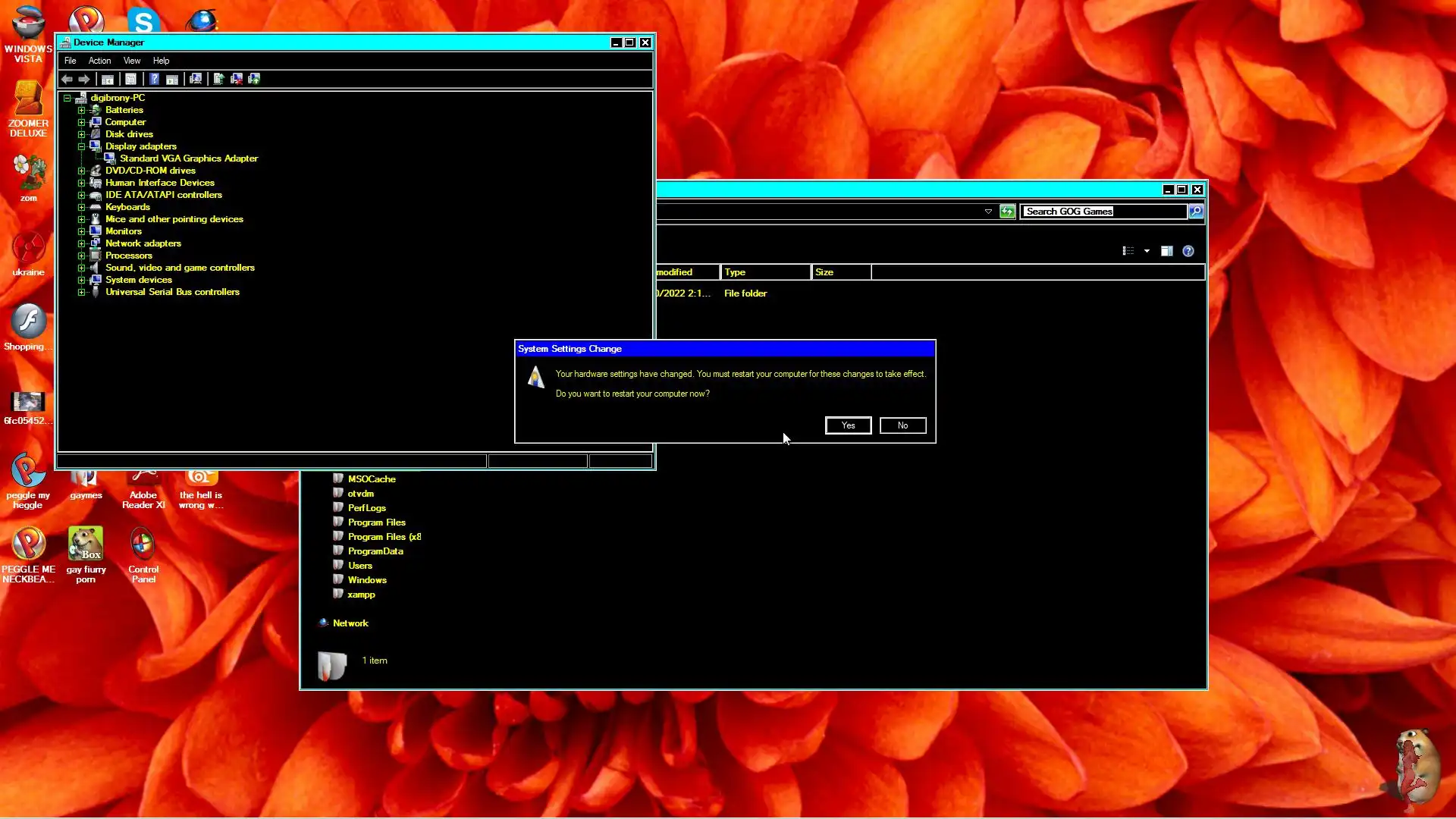Toggle the Explorer preview pane icon
The image size is (1456, 819).
point(1166,251)
